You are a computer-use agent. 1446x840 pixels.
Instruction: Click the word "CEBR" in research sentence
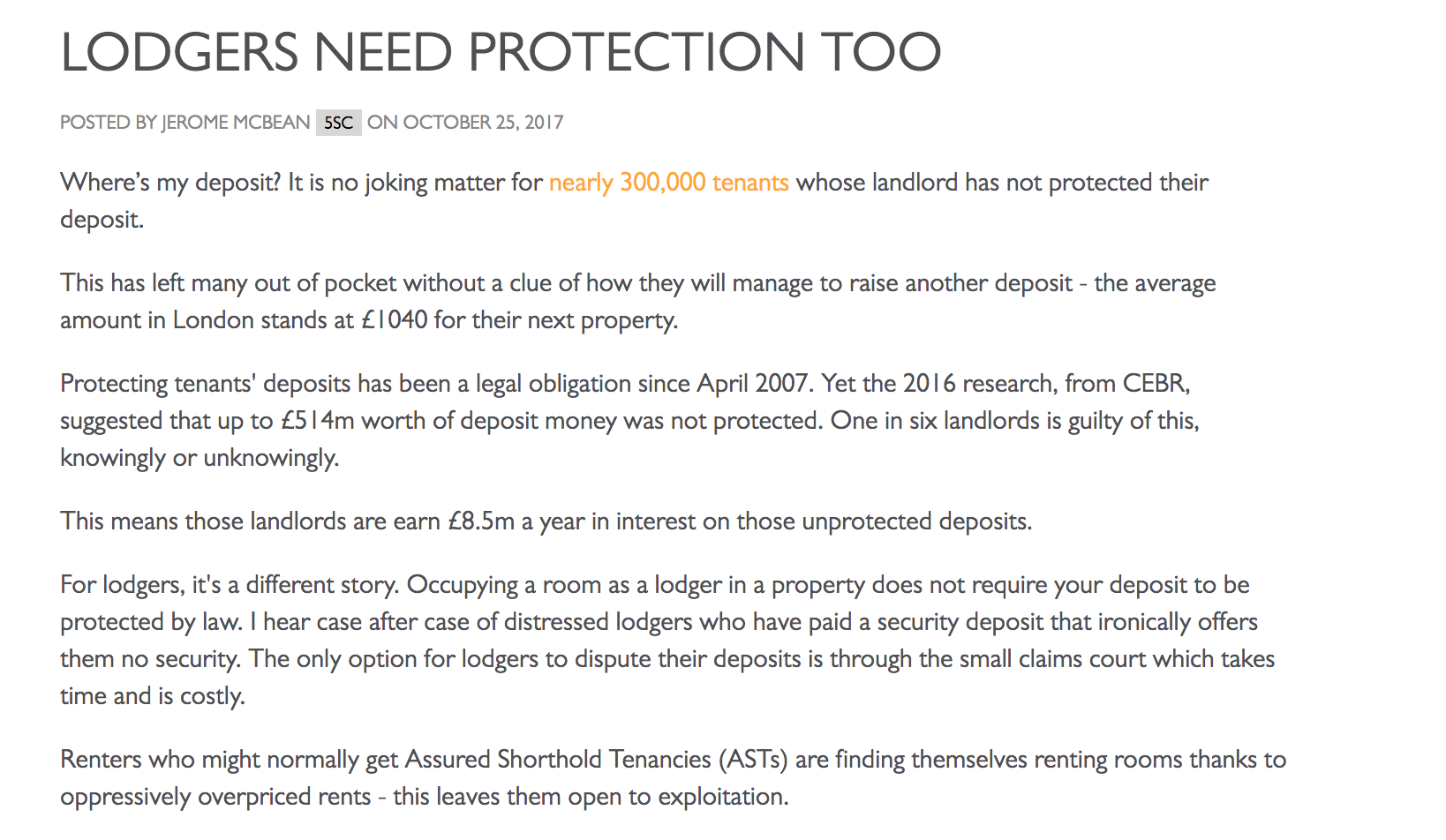(1155, 384)
